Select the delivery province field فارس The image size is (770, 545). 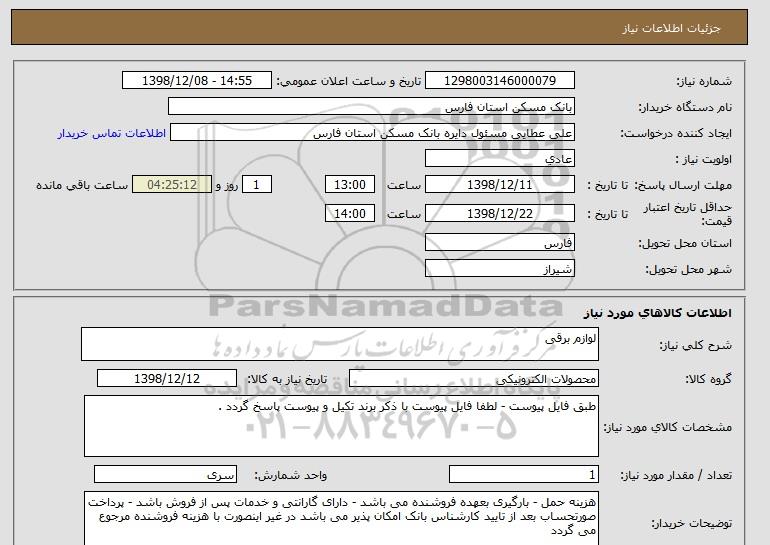click(x=499, y=242)
